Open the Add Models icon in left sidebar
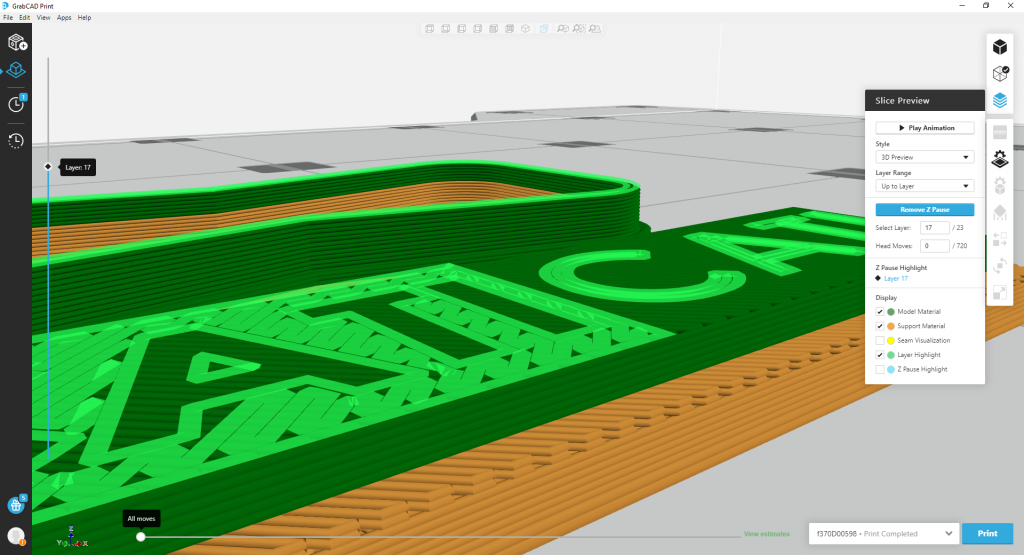 coord(16,42)
